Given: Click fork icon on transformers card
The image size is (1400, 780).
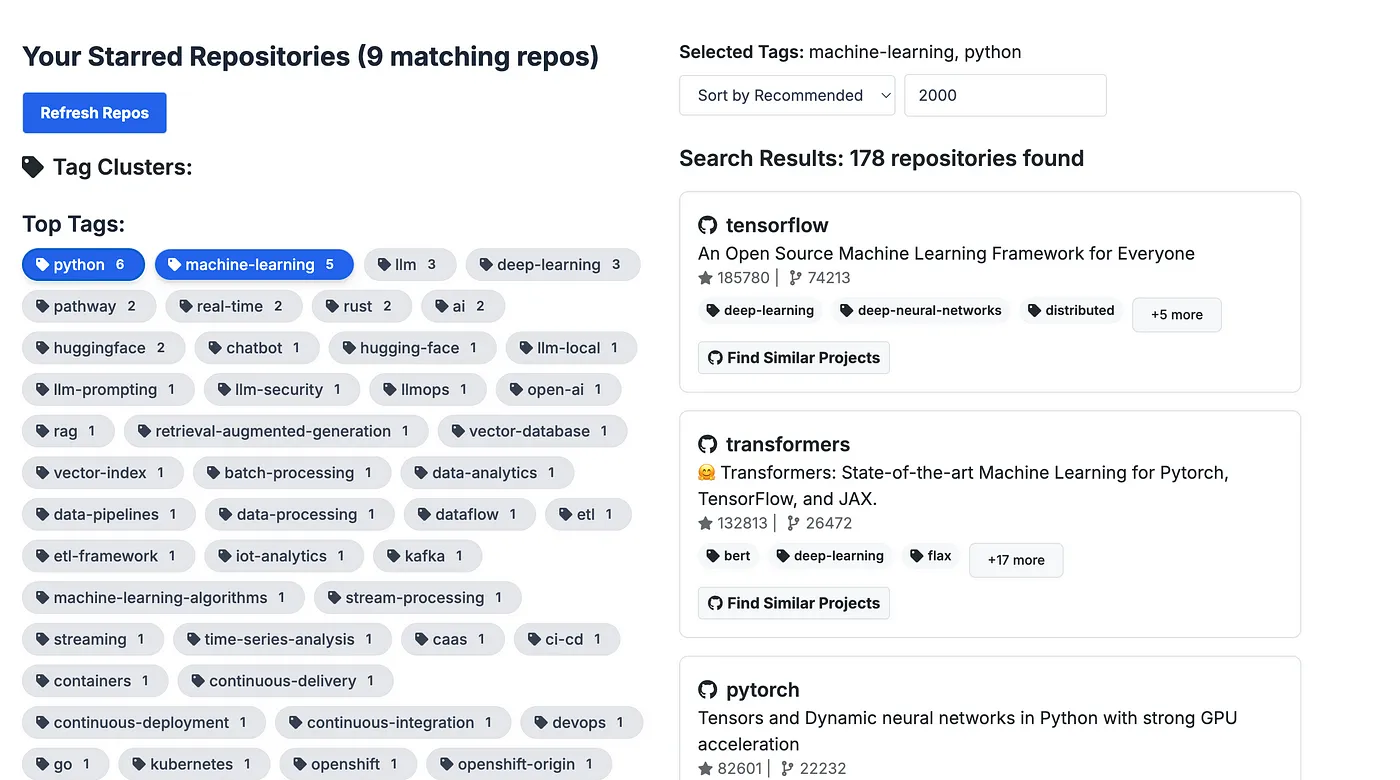Looking at the screenshot, I should coord(794,523).
